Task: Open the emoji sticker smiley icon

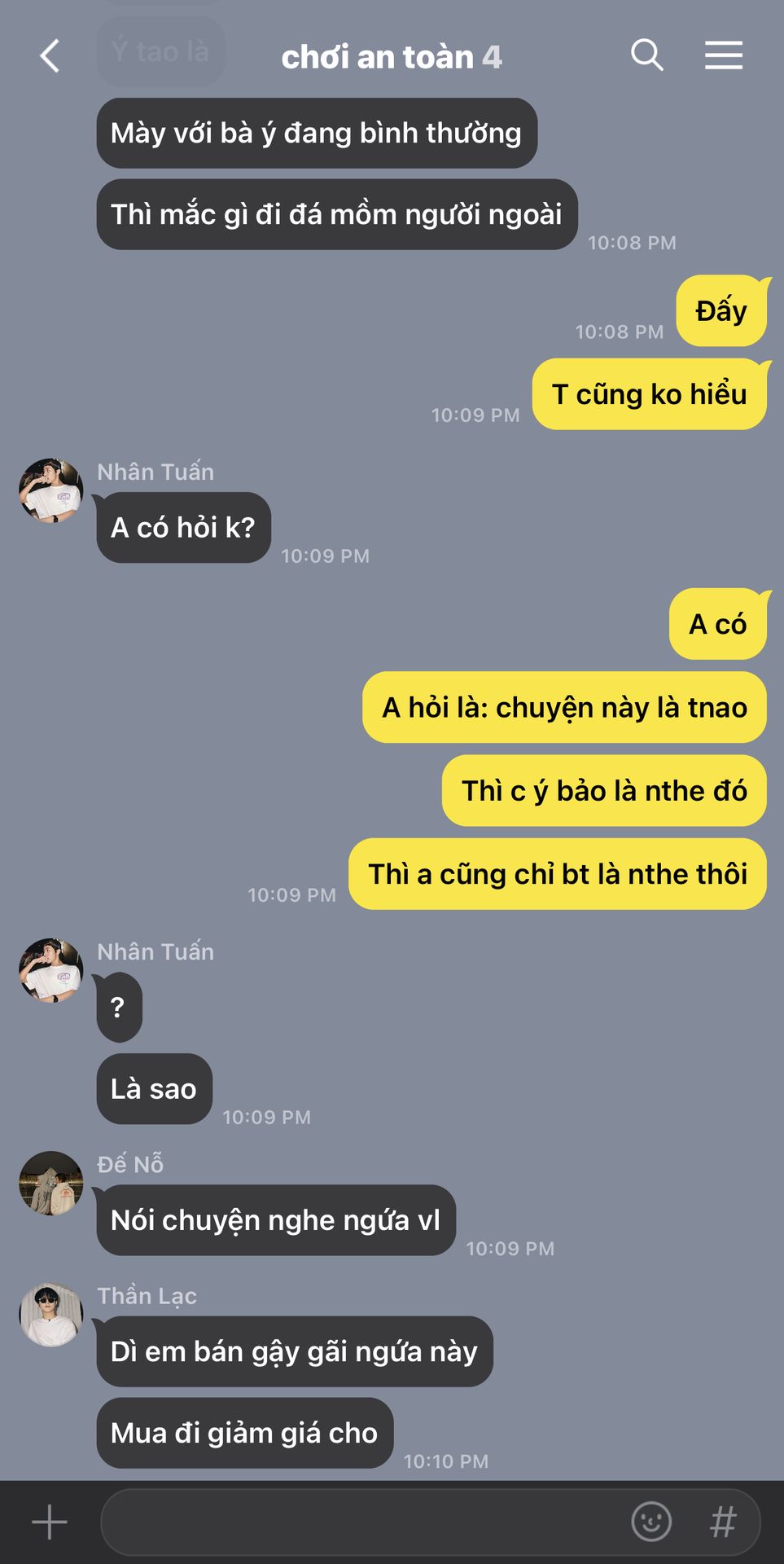Action: pyautogui.click(x=651, y=1521)
